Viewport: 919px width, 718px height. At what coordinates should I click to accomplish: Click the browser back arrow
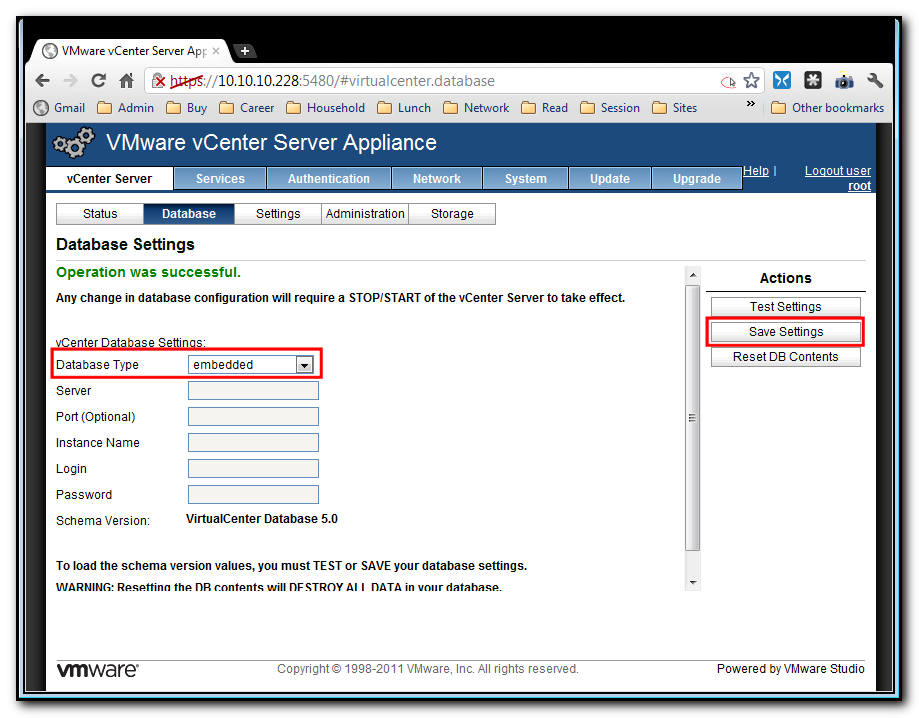tap(43, 80)
